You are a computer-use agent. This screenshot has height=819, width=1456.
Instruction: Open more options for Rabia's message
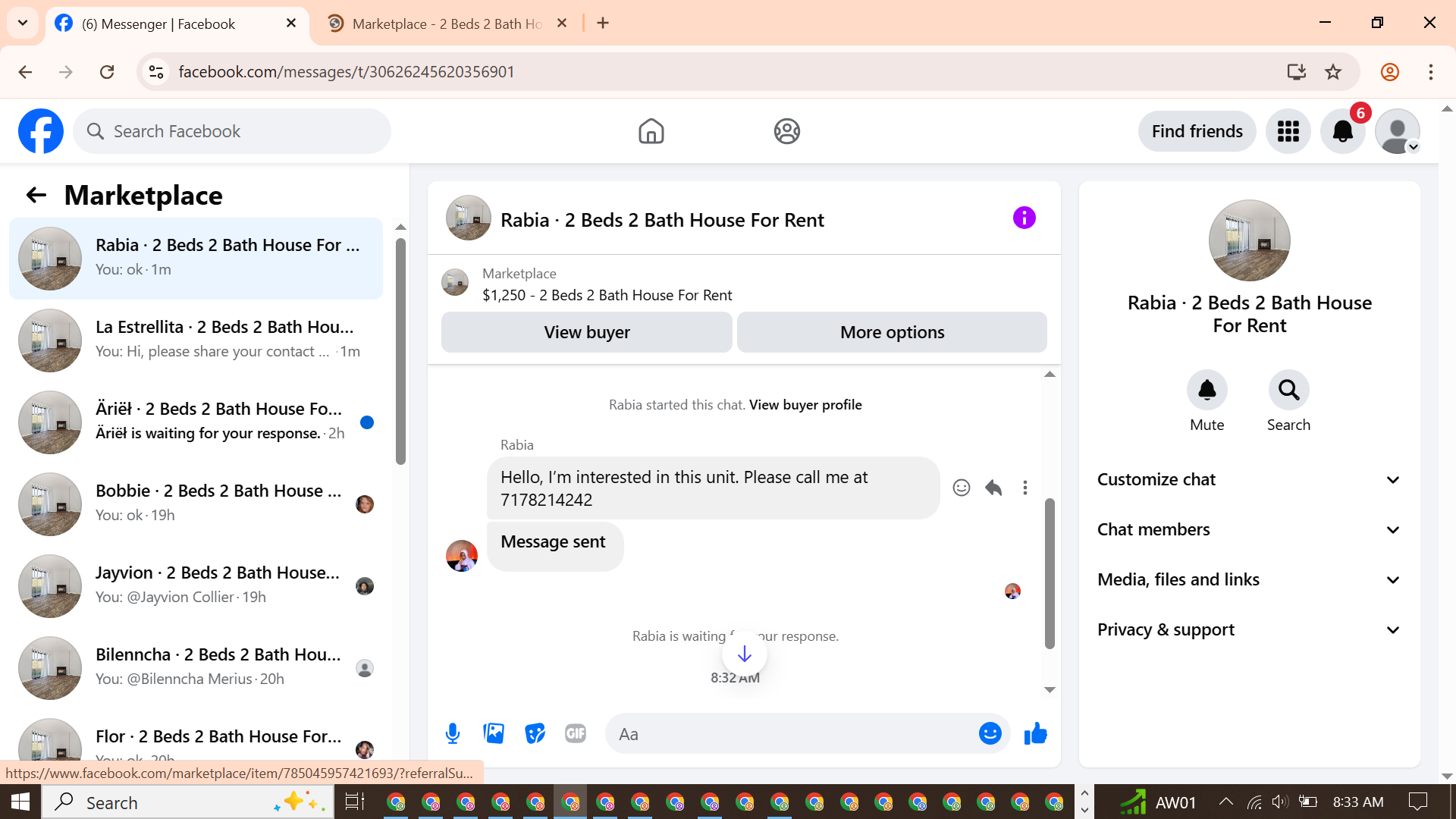click(1025, 488)
